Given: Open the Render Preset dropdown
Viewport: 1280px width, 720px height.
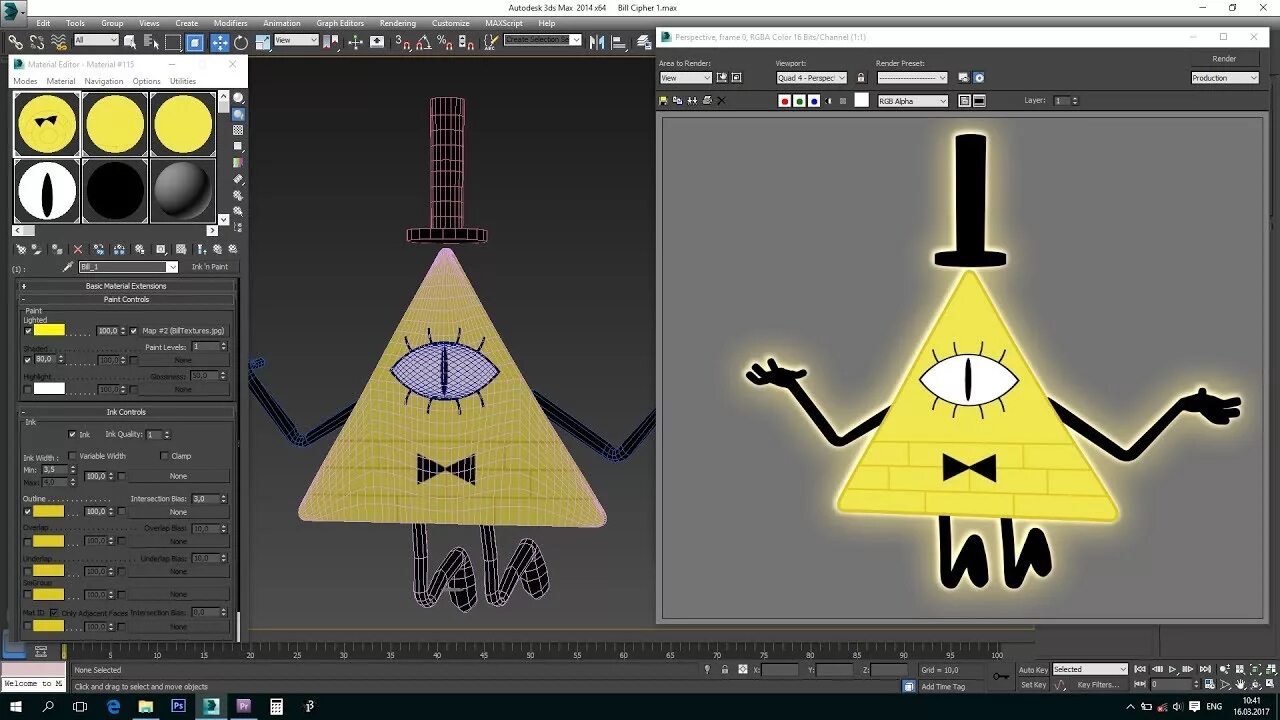Looking at the screenshot, I should pos(912,78).
